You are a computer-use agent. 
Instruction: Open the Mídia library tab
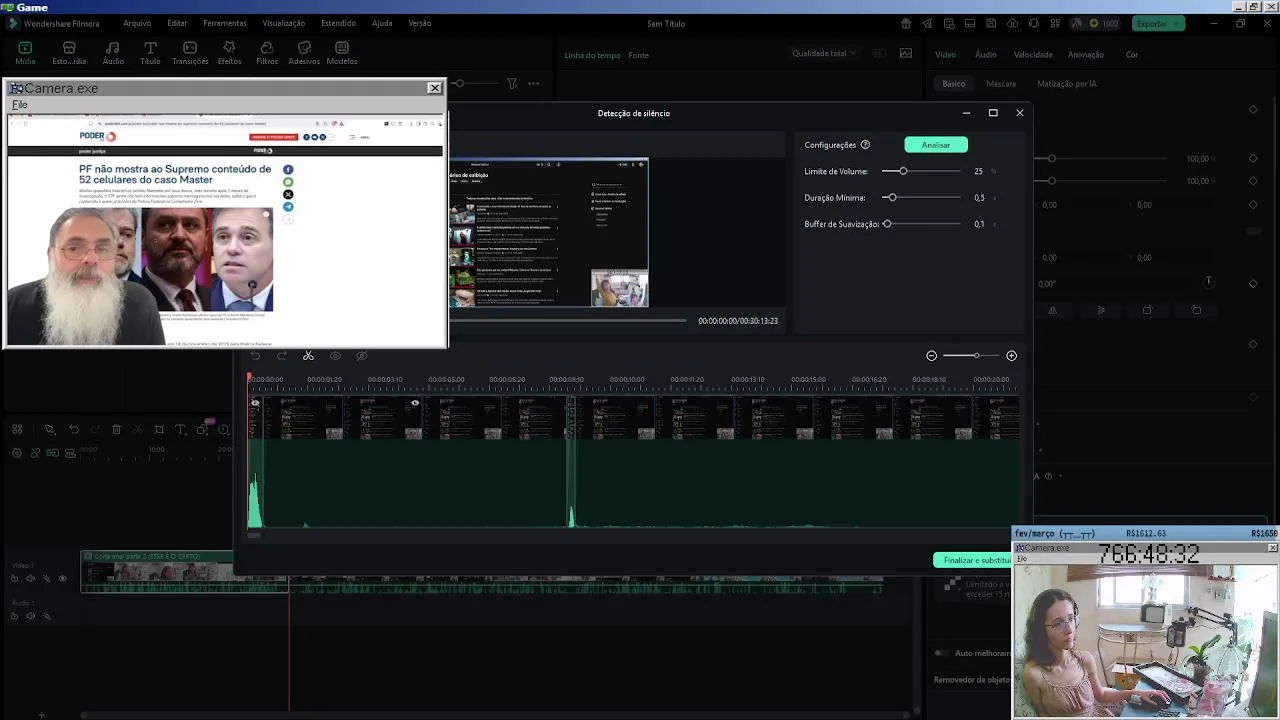(25, 53)
